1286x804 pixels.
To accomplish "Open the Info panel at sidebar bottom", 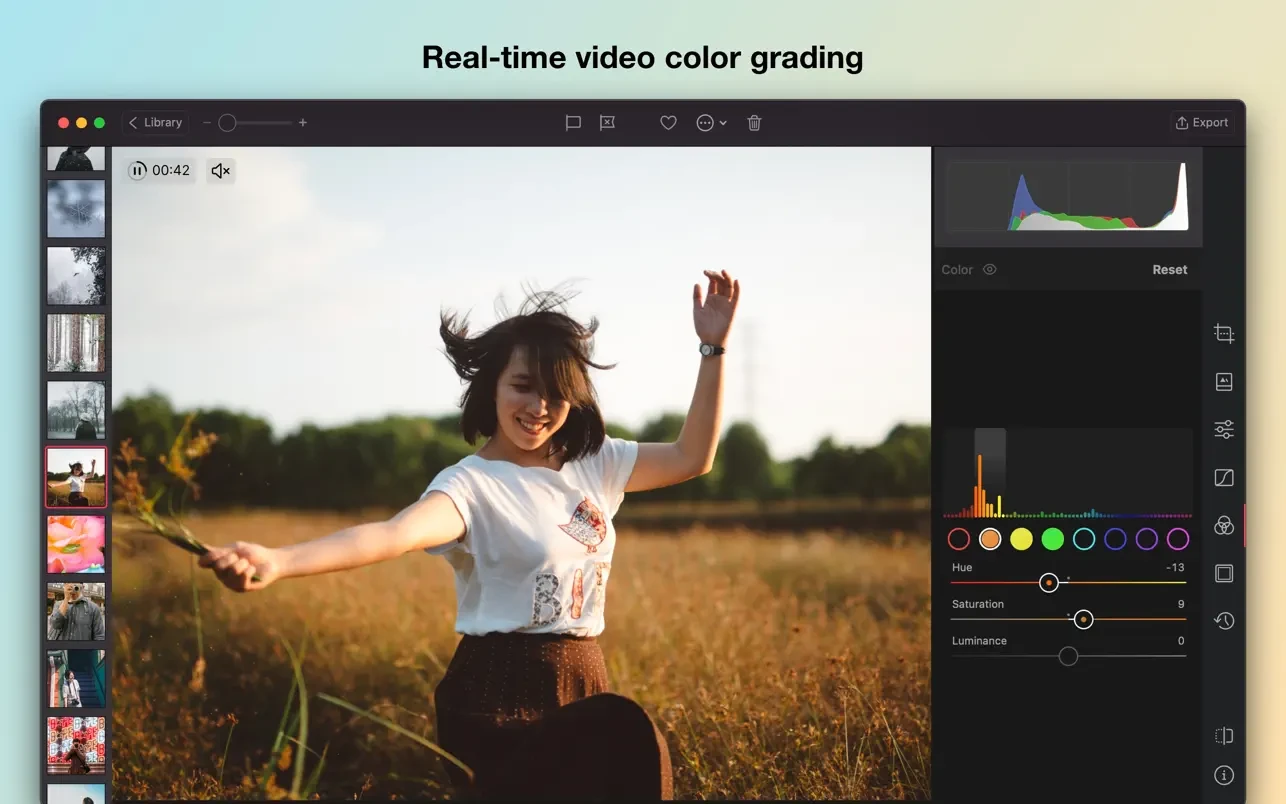I will (1223, 774).
